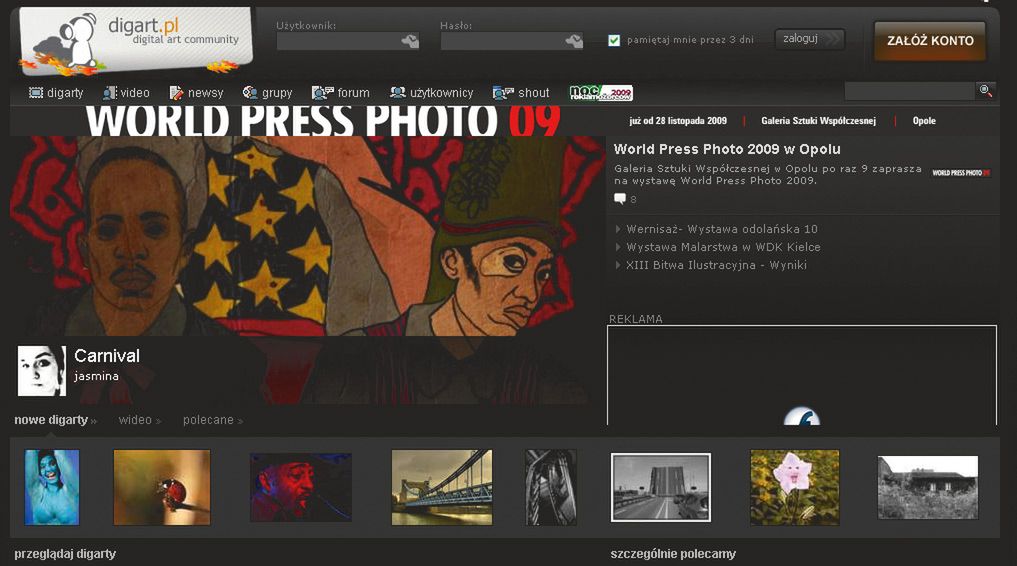
Task: Focus the Użytkownik input field
Action: coord(348,41)
